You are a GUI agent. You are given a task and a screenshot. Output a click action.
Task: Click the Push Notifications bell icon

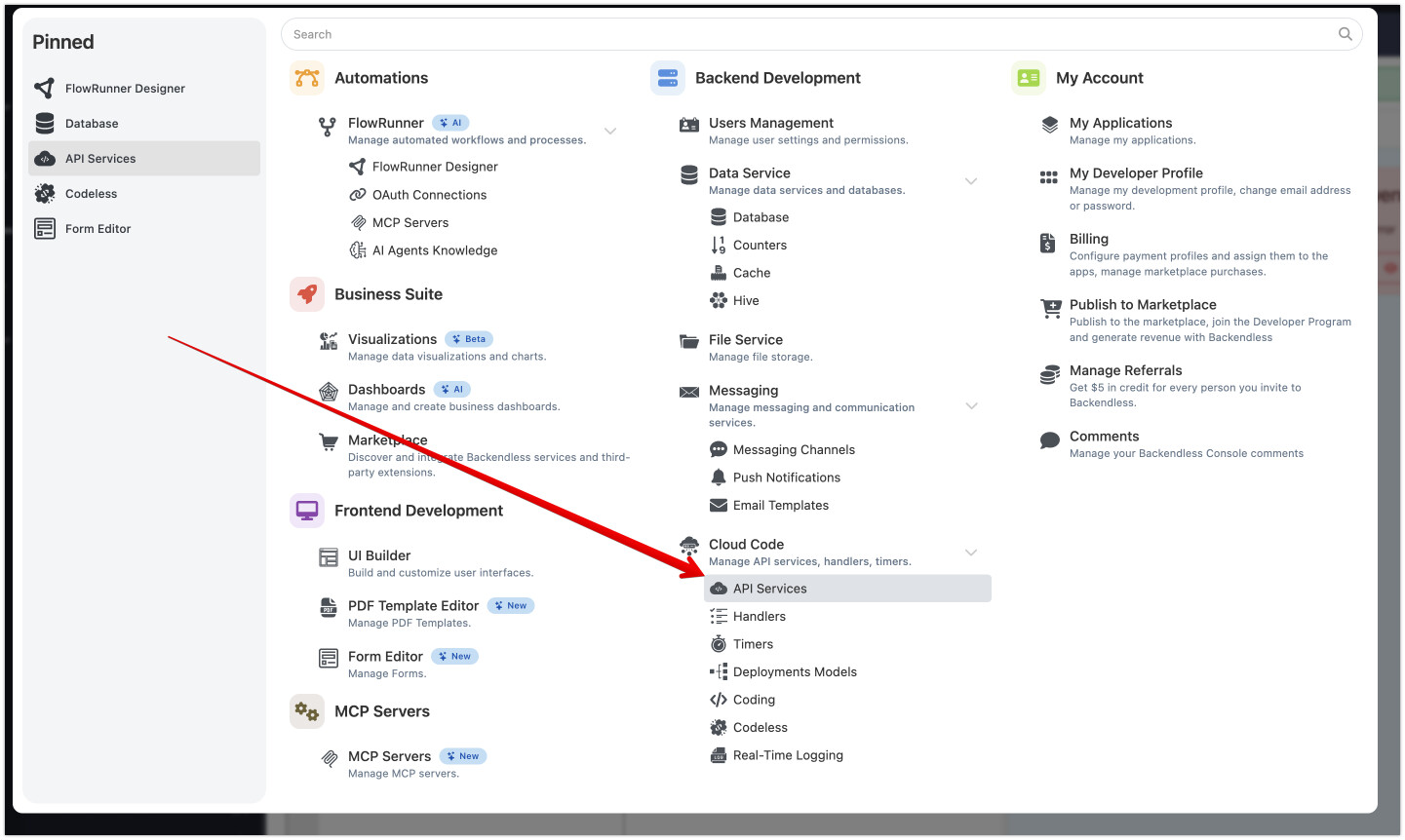[719, 477]
